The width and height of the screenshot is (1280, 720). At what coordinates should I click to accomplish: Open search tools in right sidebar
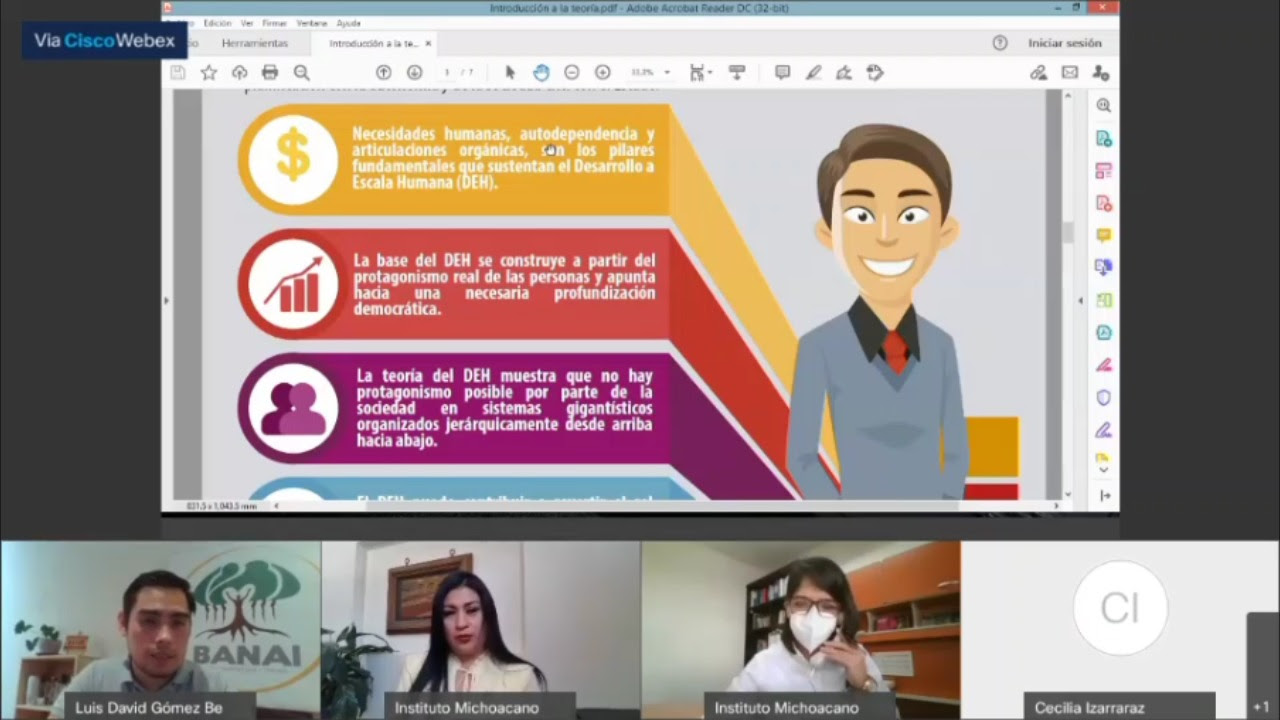(x=1104, y=105)
